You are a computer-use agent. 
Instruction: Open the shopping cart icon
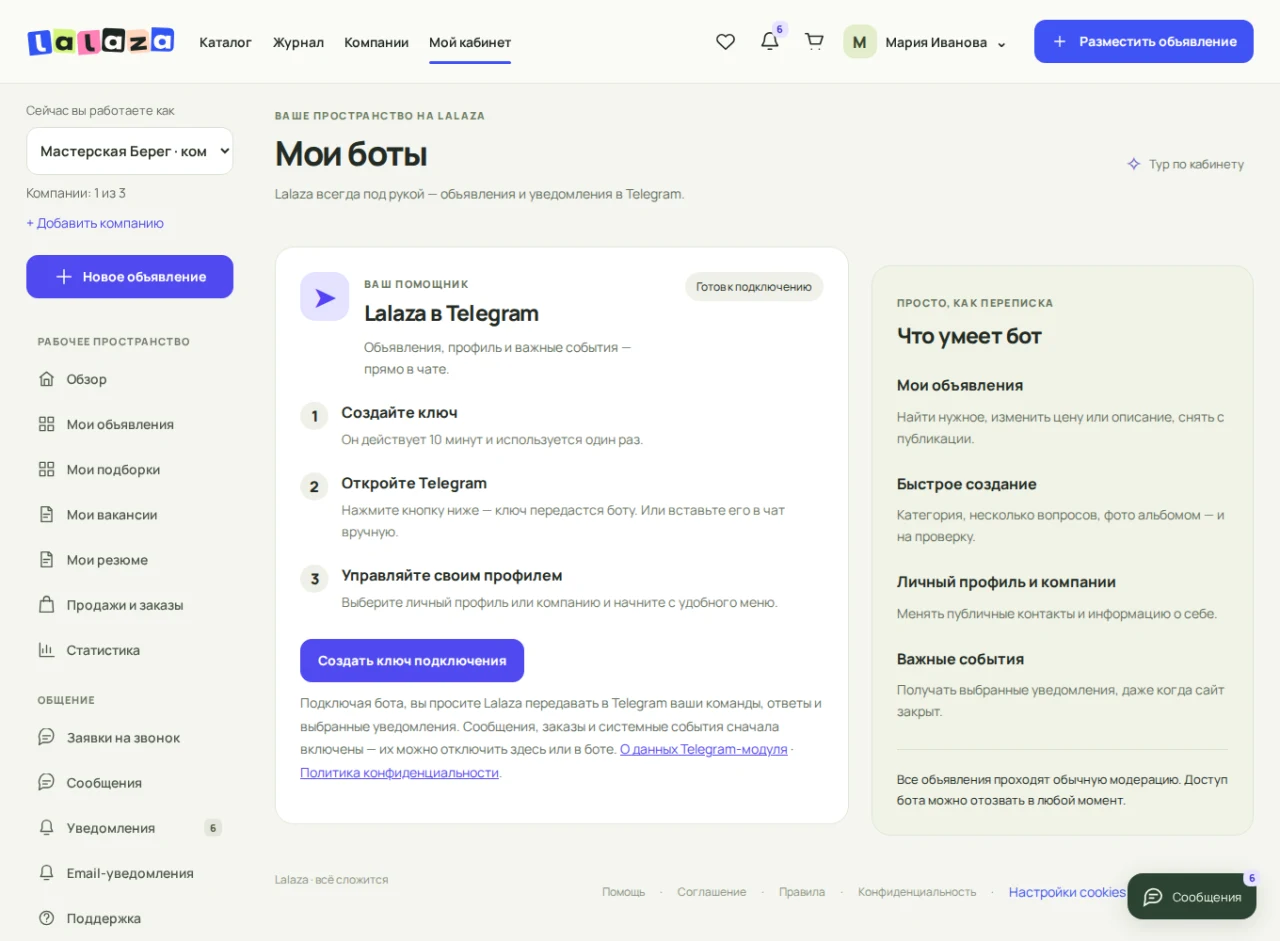click(x=814, y=42)
